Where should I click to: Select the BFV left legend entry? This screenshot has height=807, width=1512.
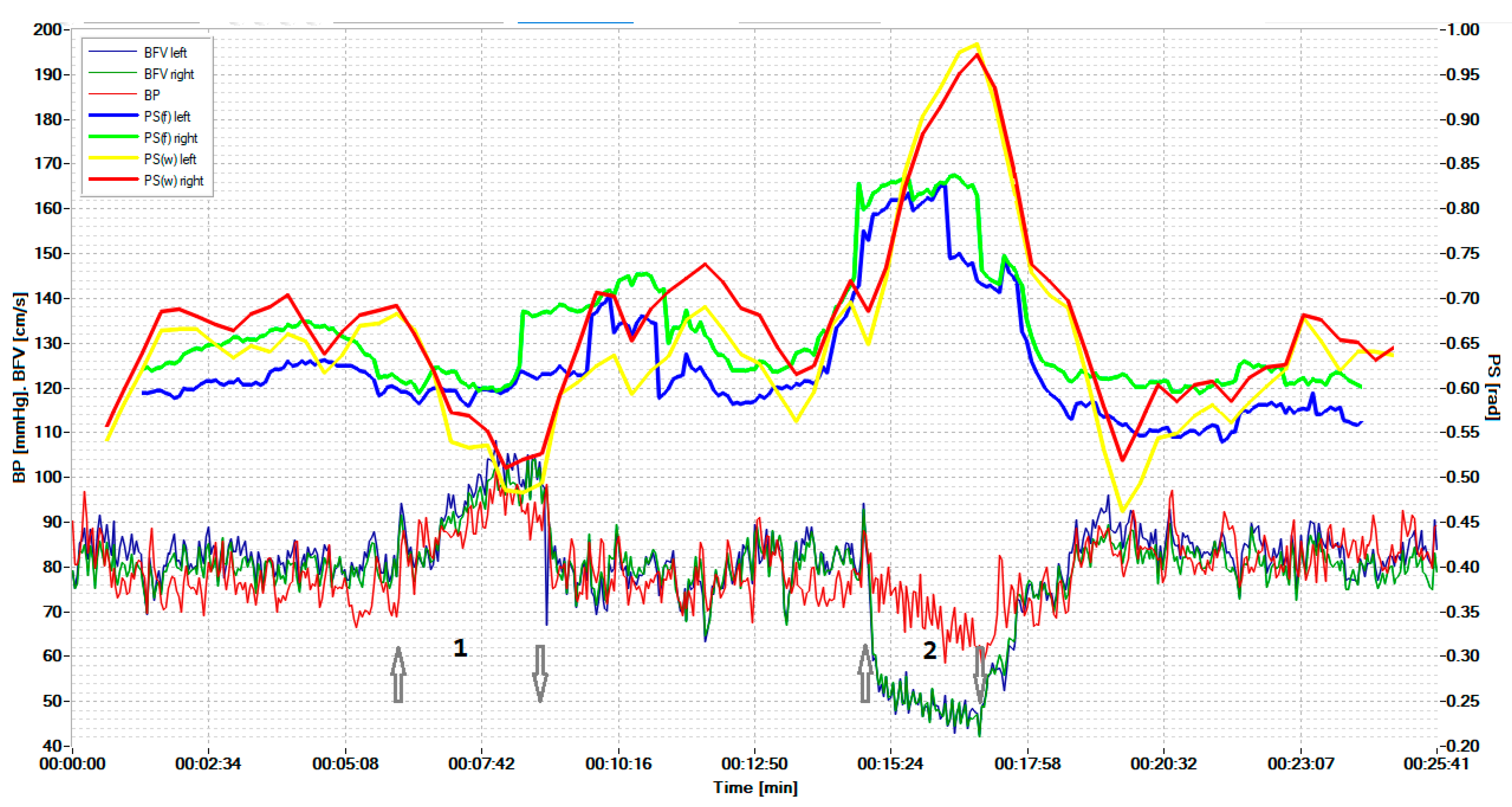point(165,53)
